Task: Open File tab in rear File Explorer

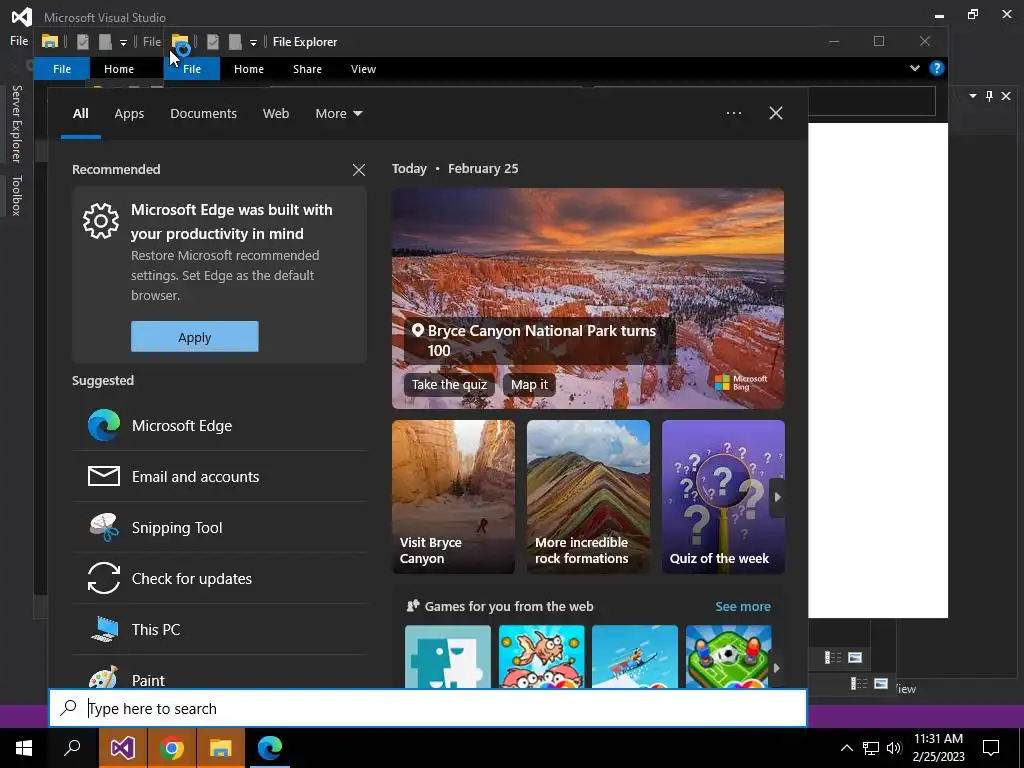Action: pos(62,69)
